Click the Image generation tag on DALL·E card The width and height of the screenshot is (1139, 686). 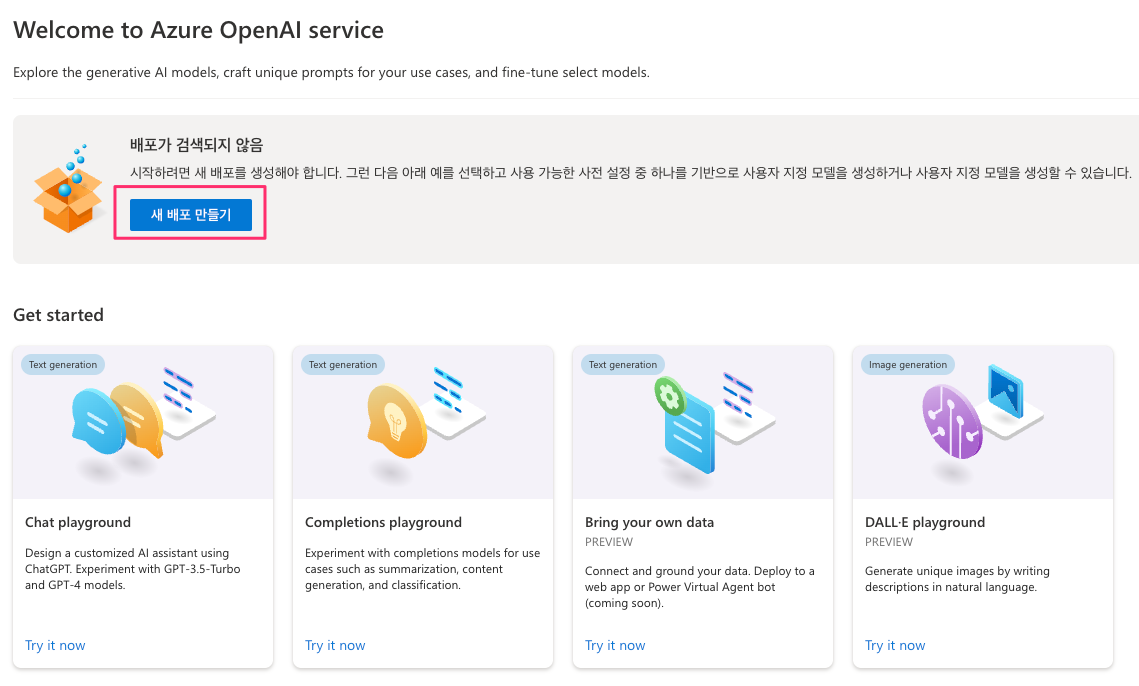click(908, 365)
